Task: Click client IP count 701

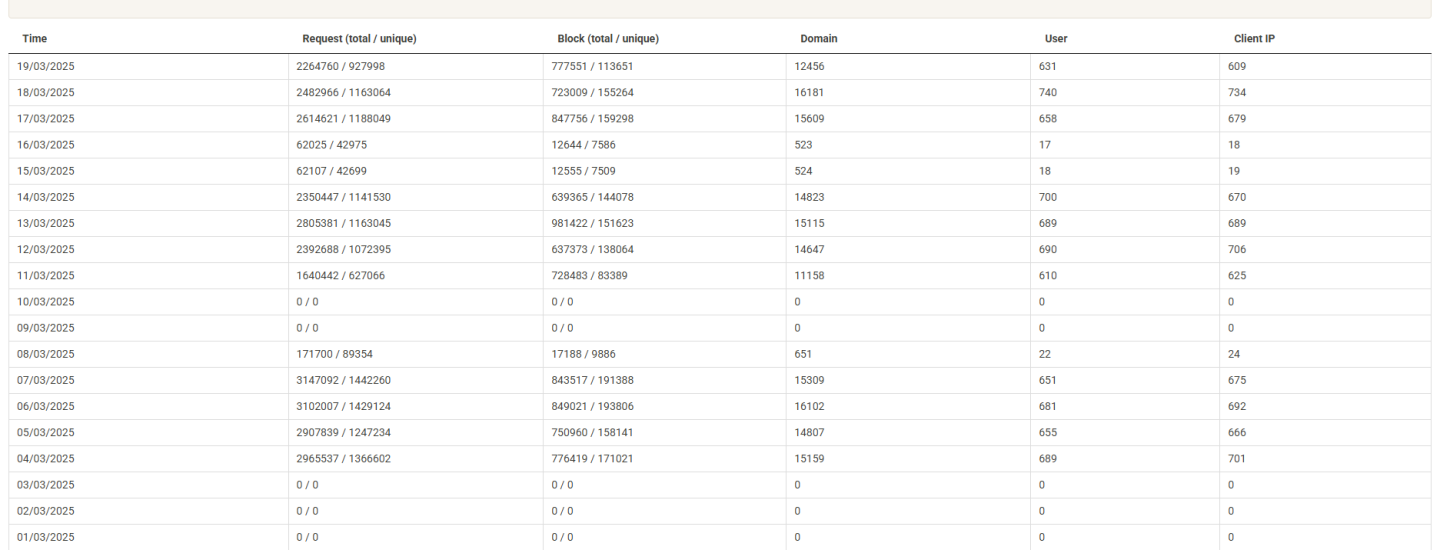Action: click(1237, 458)
